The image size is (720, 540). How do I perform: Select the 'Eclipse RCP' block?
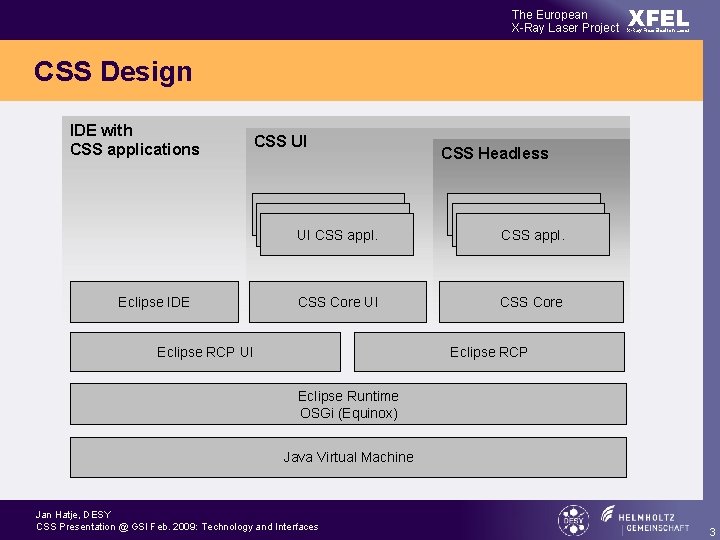coord(489,352)
